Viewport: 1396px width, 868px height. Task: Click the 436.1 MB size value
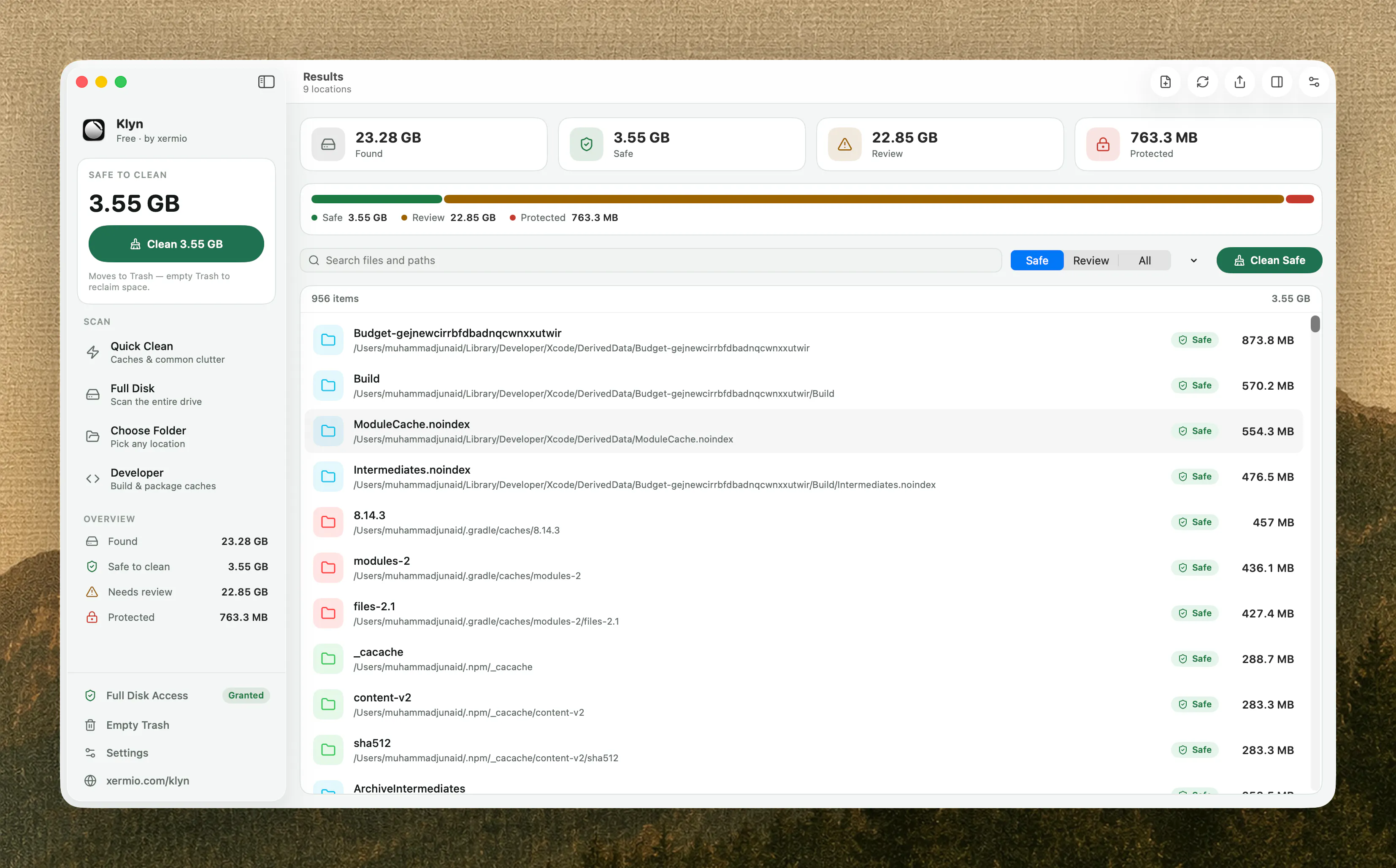pos(1267,569)
